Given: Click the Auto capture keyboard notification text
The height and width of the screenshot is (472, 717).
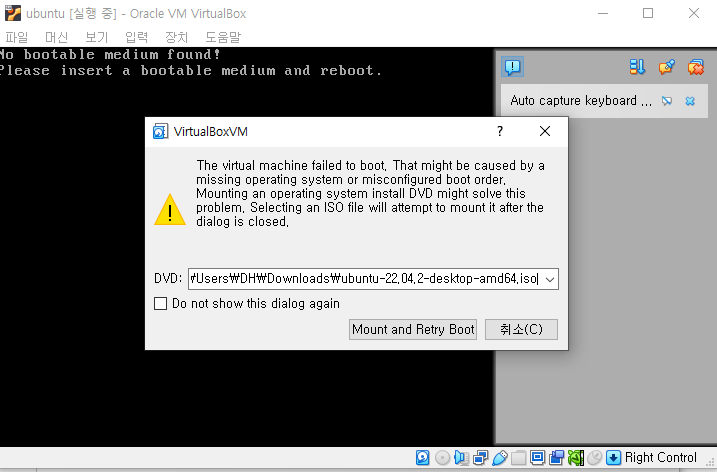Looking at the screenshot, I should (x=581, y=101).
